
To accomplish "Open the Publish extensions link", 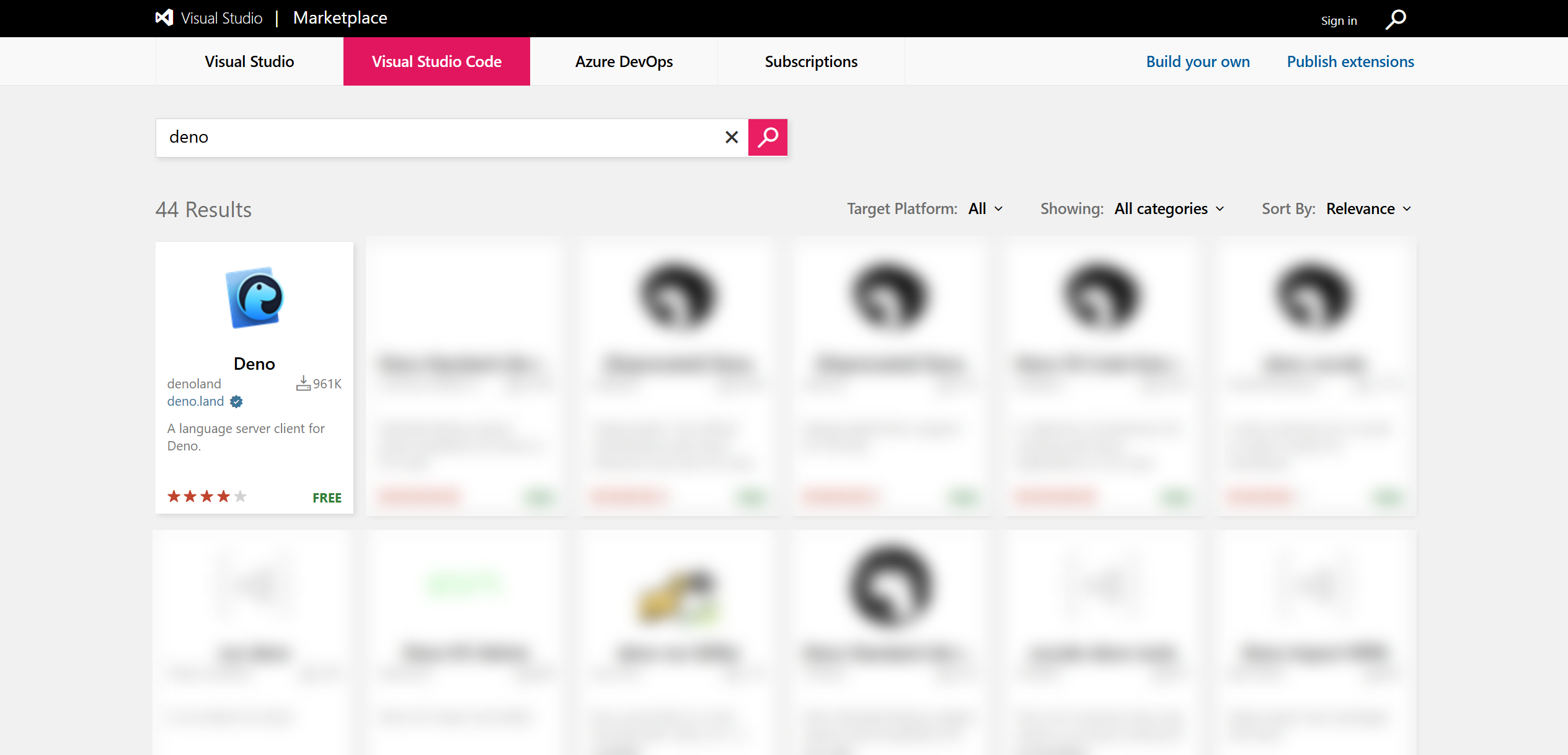I will [x=1350, y=61].
